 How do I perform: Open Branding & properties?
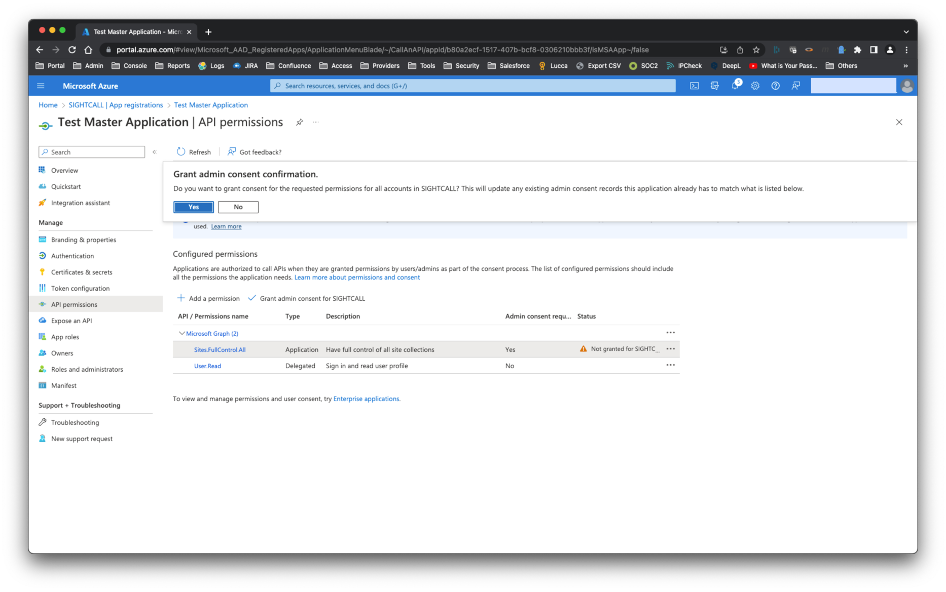coord(83,240)
